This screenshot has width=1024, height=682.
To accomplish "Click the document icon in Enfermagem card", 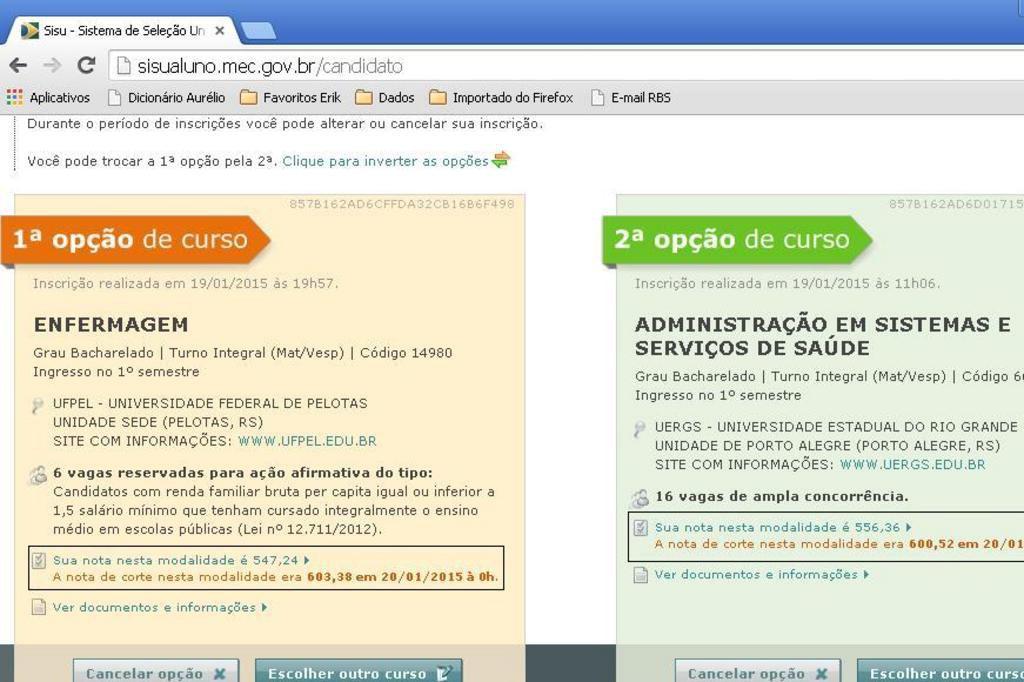I will click(39, 607).
